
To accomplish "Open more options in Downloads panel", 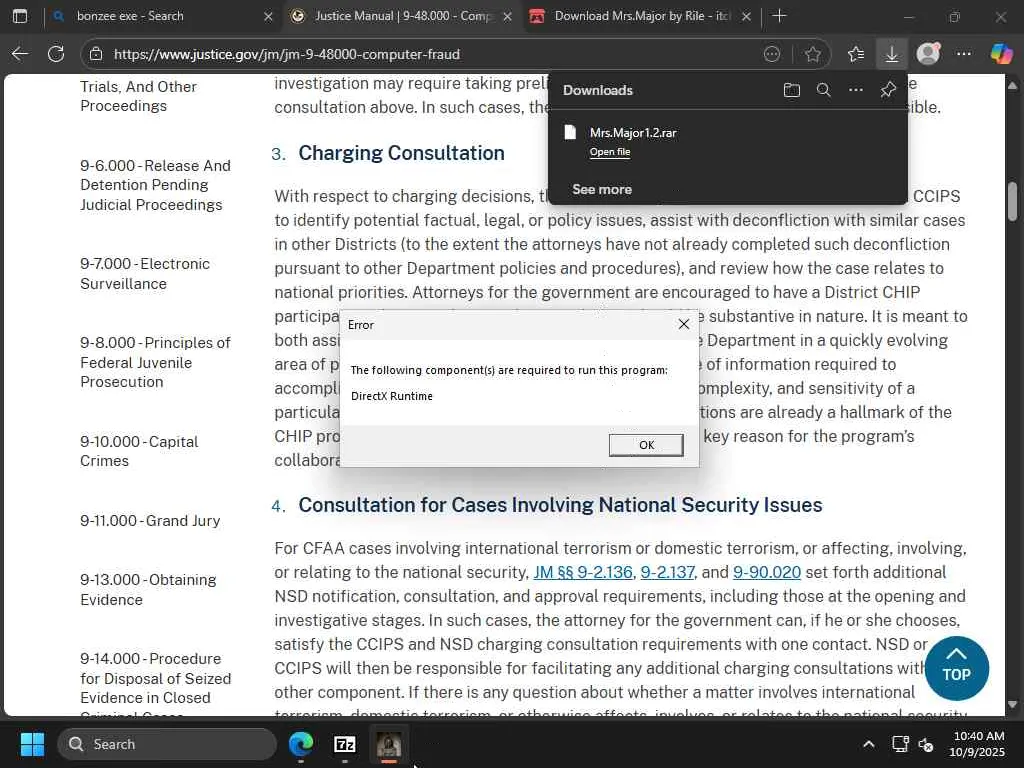I will (x=856, y=90).
